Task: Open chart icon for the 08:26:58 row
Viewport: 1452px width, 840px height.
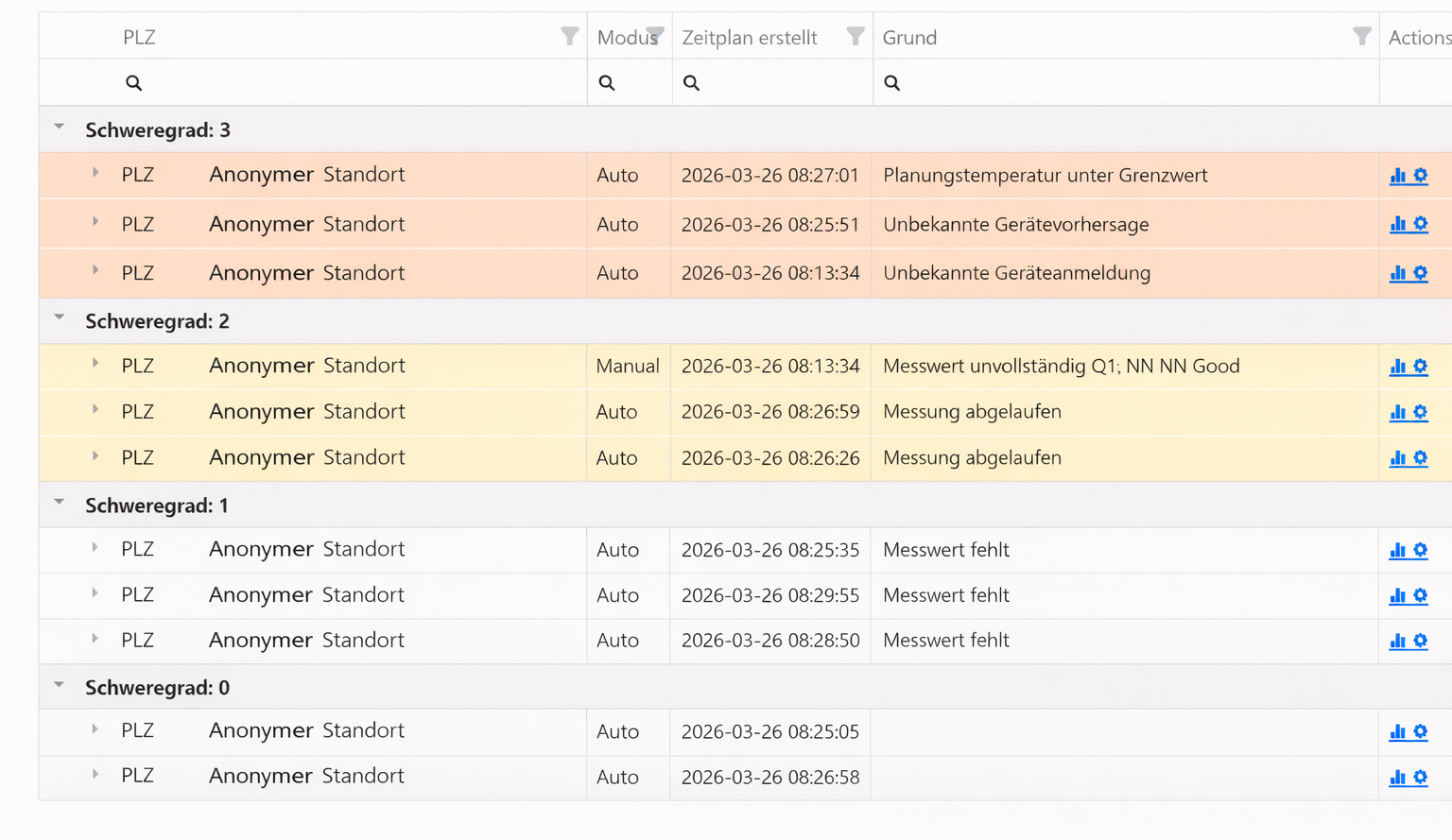Action: tap(1397, 778)
